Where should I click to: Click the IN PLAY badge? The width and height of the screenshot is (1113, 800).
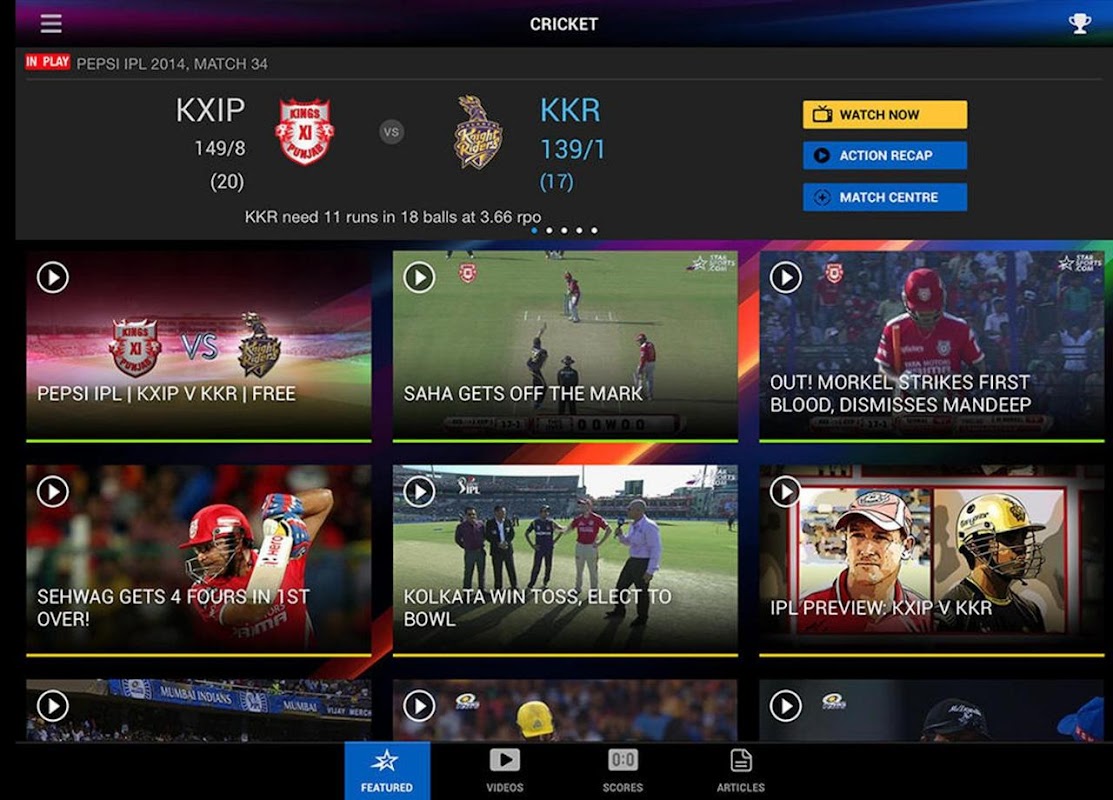48,62
